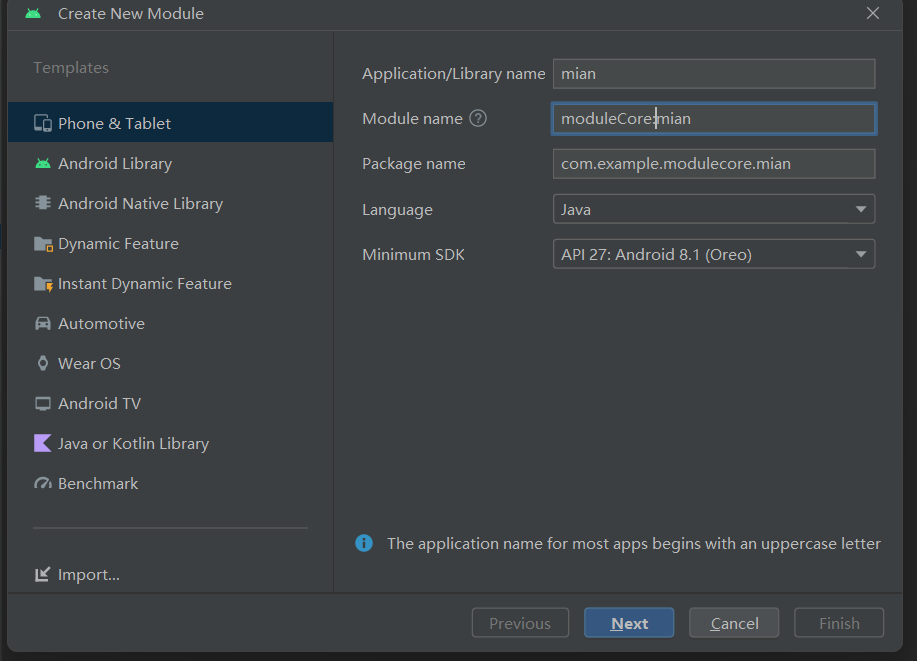Viewport: 917px width, 661px height.
Task: Click the Dynamic Feature folder icon
Action: [43, 244]
